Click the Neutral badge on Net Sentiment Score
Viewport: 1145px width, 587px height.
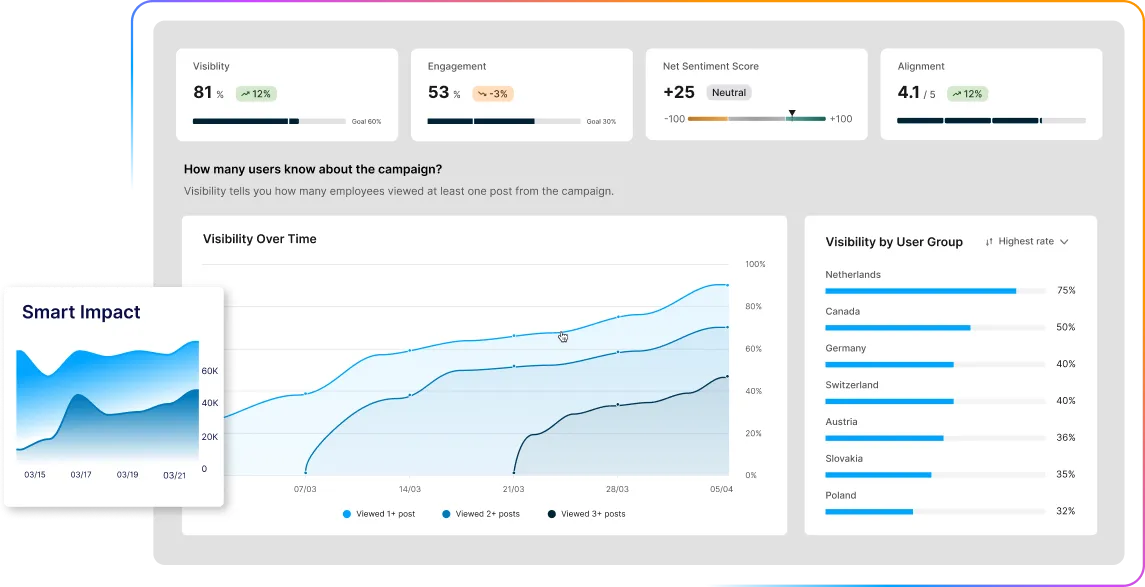(x=728, y=92)
